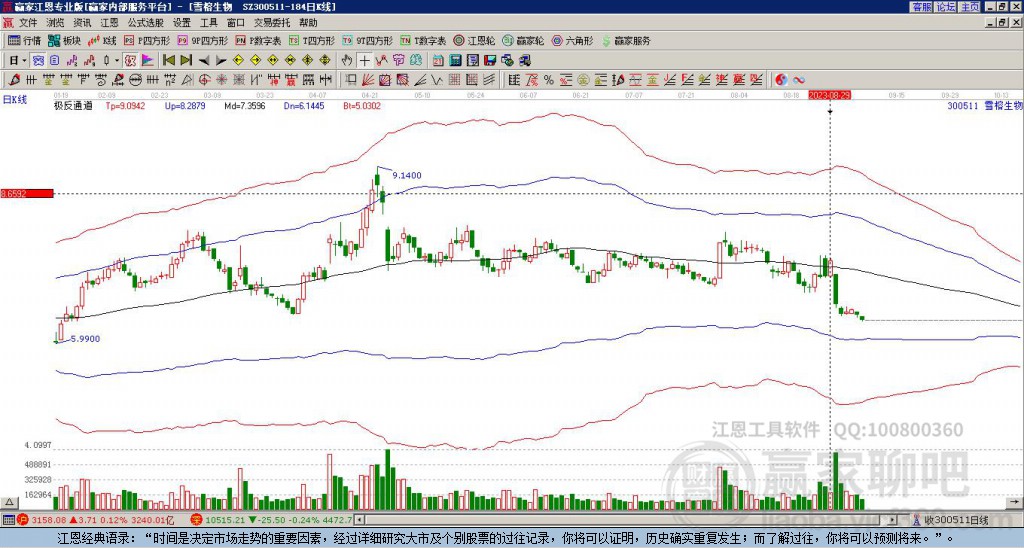The image size is (1024, 548).
Task: Expand the candlestick style dropdown arrow
Action: [117, 61]
